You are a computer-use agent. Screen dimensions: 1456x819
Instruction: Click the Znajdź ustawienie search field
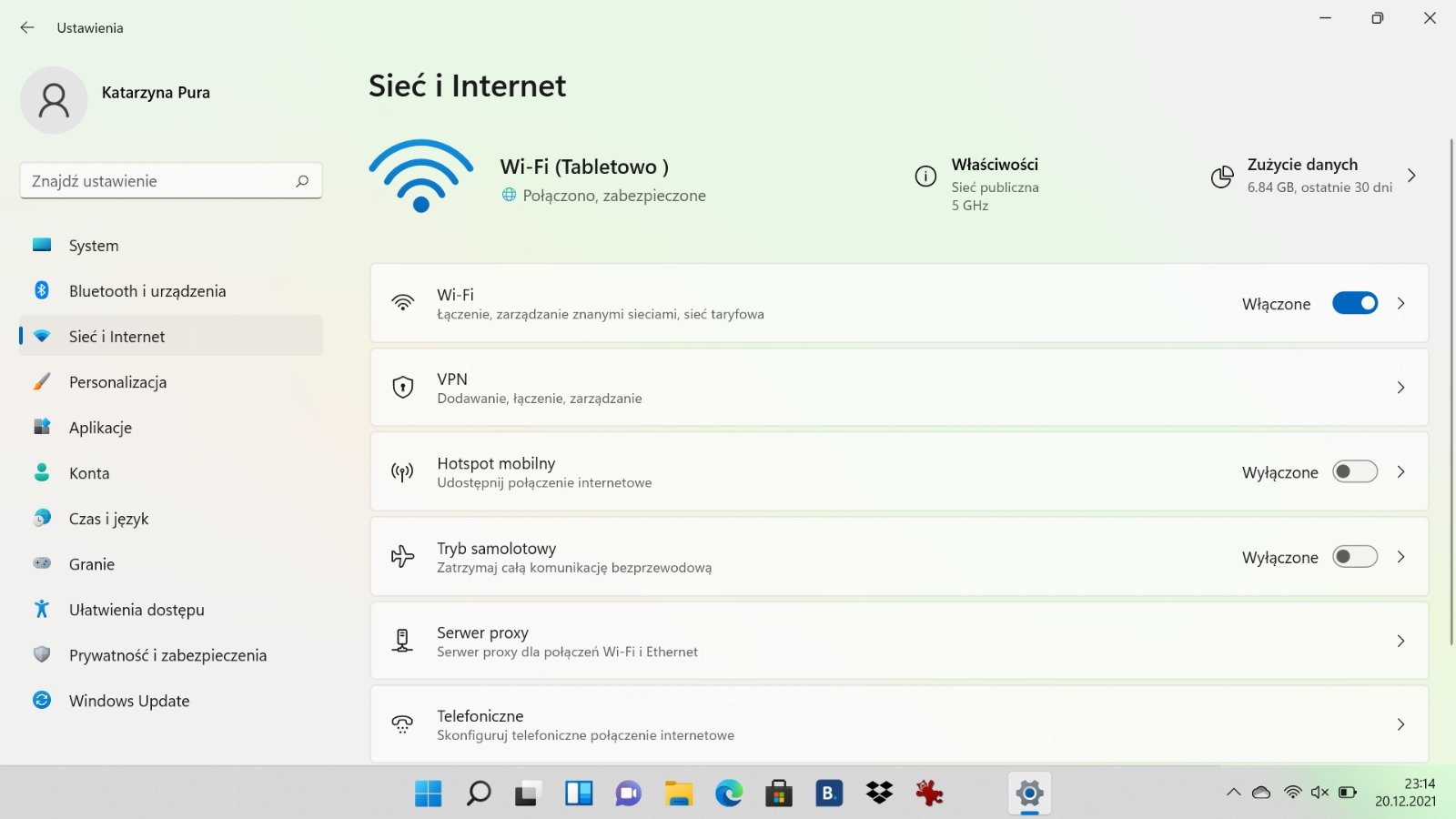pyautogui.click(x=171, y=181)
